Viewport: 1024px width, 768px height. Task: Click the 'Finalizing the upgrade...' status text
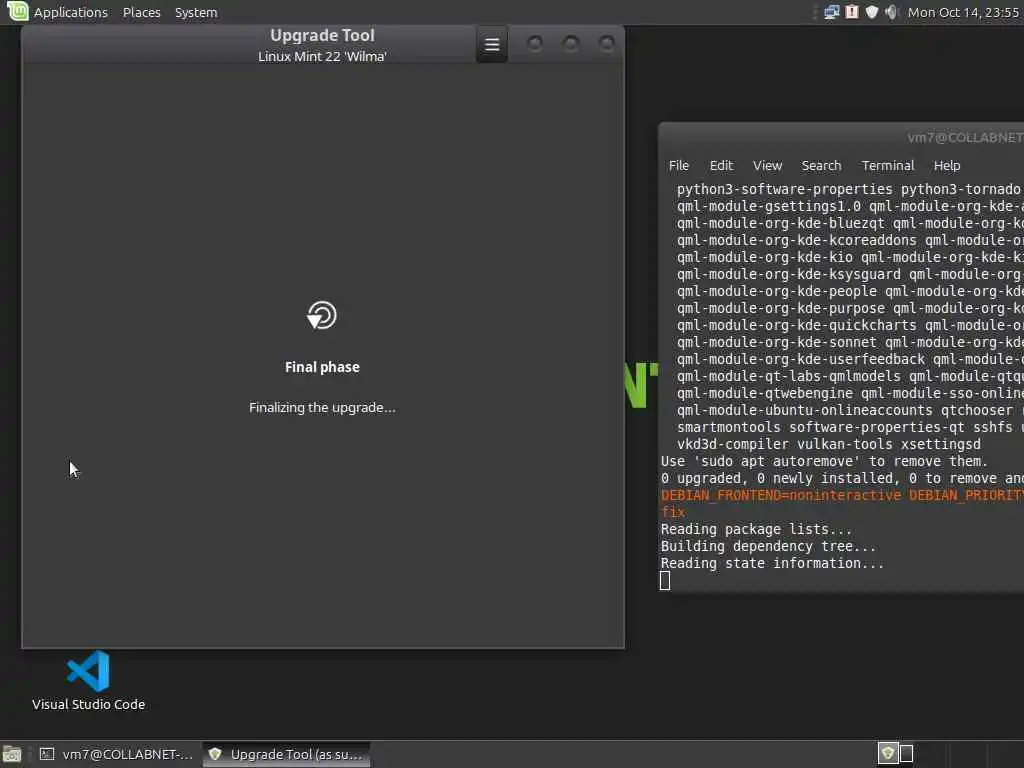click(x=322, y=408)
